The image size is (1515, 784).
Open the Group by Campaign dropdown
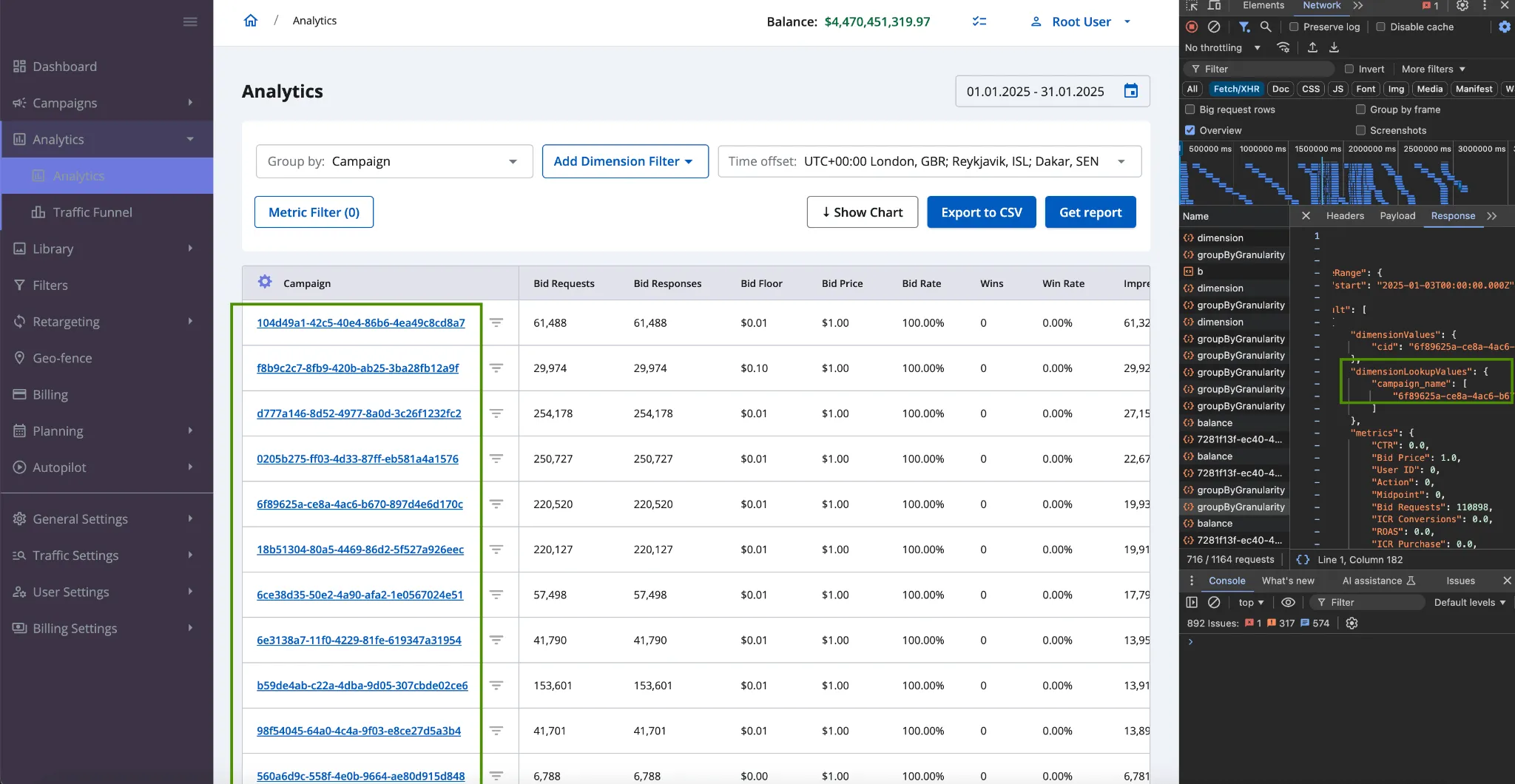pyautogui.click(x=394, y=161)
